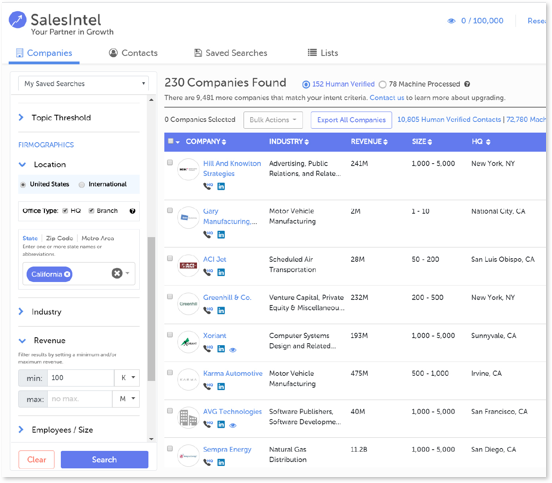Switch to the Saved Searches tab
Viewport: 552px width, 483px height.
click(x=231, y=53)
